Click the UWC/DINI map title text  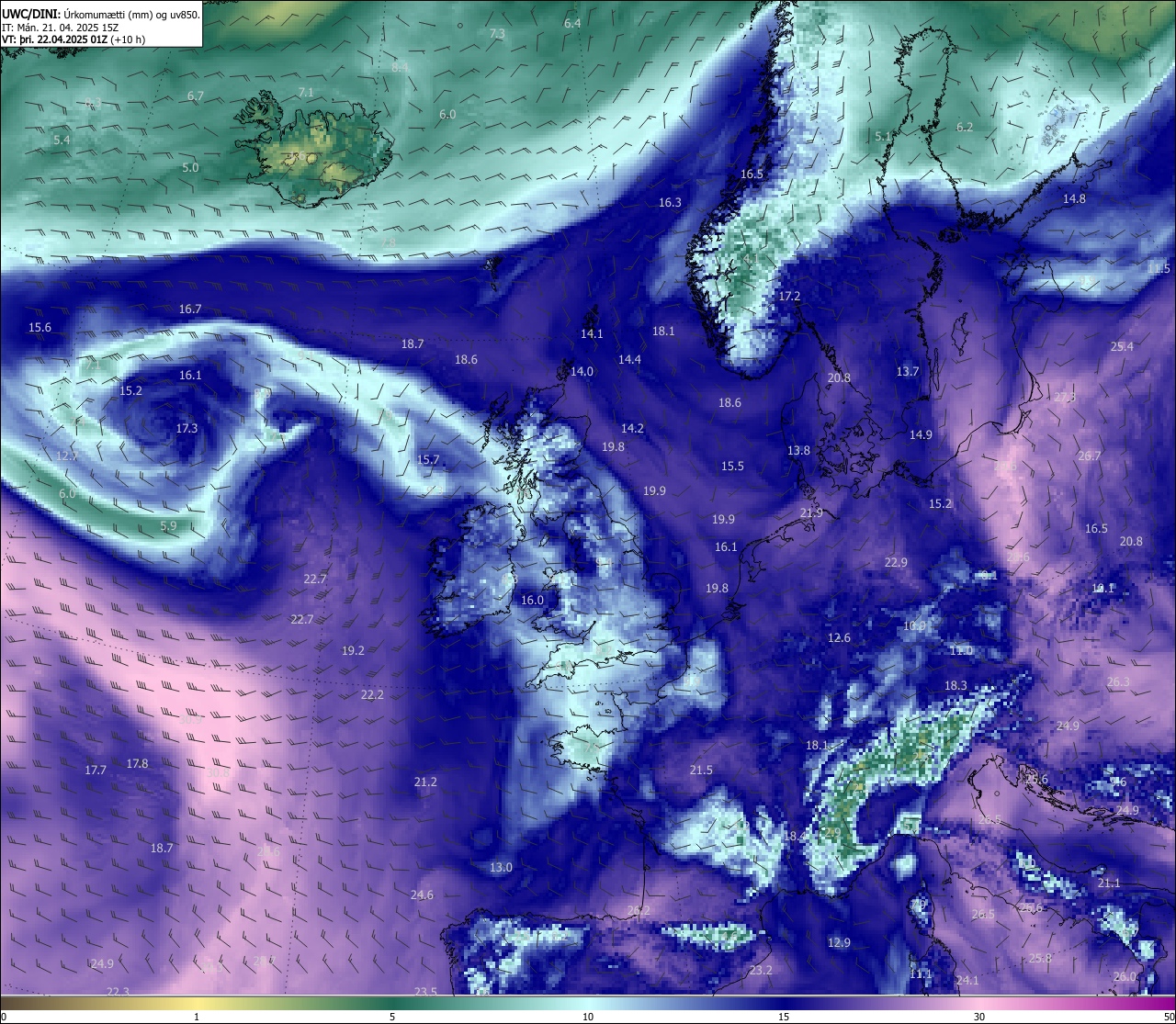tap(99, 15)
